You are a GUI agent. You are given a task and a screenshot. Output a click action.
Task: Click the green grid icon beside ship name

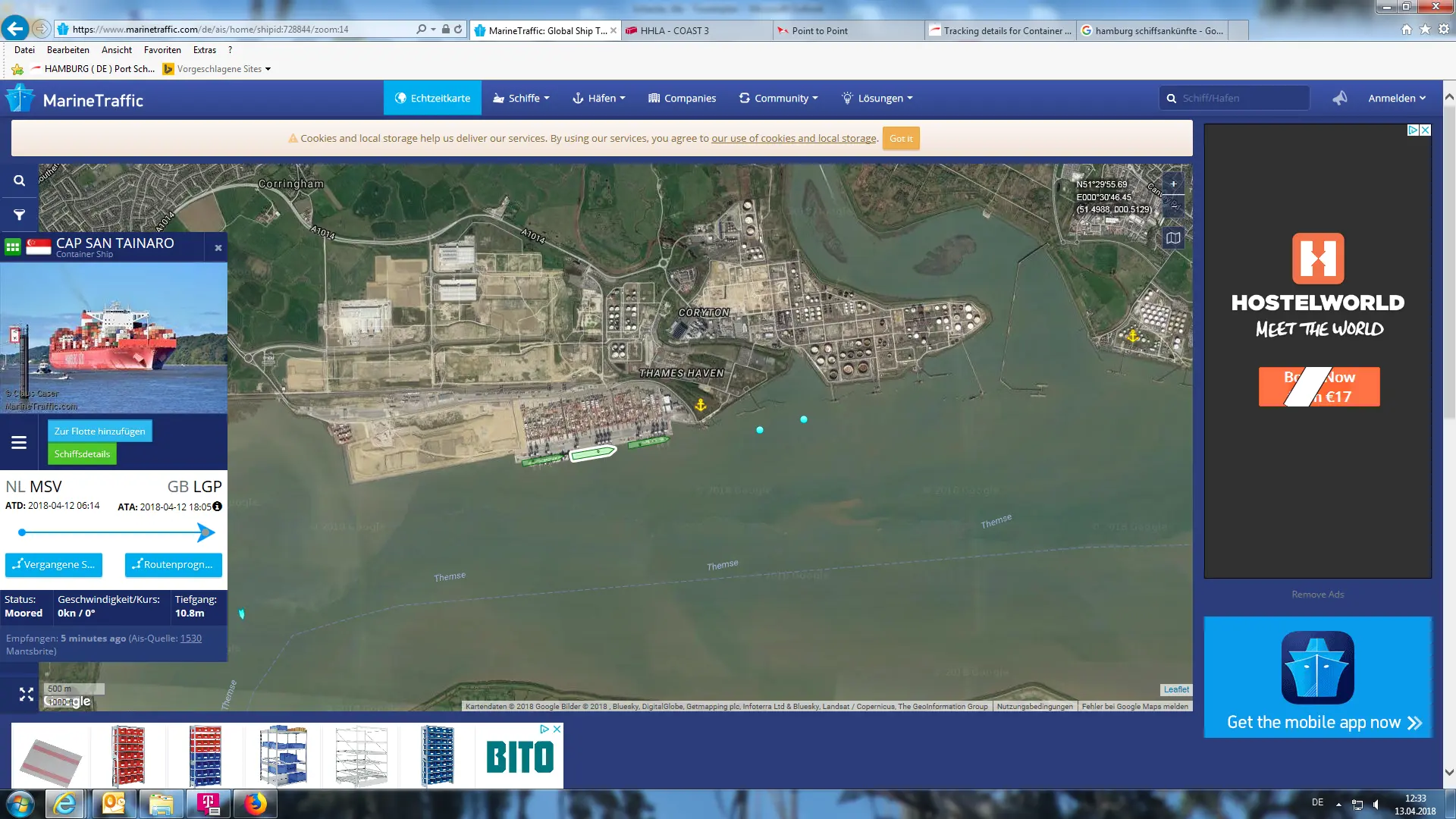(13, 247)
